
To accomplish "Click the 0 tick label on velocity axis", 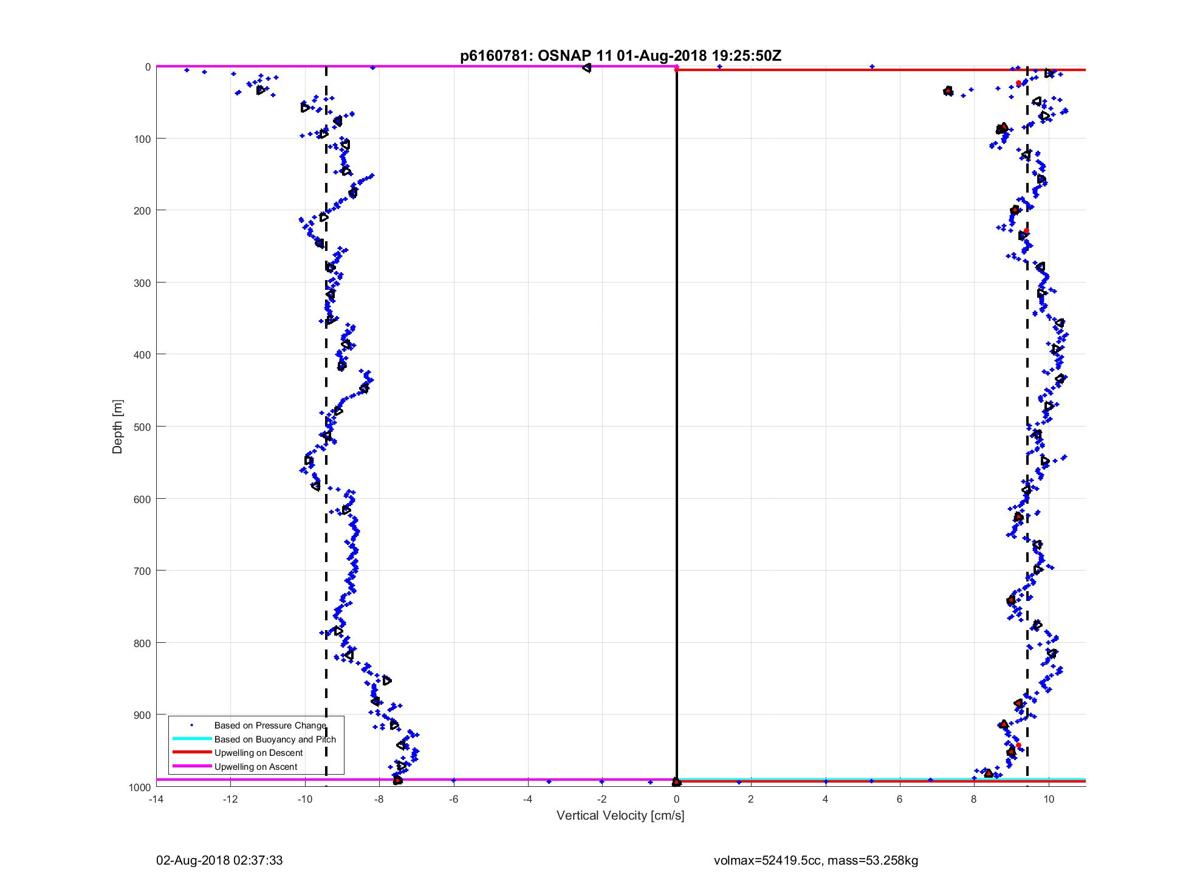I will [x=677, y=800].
